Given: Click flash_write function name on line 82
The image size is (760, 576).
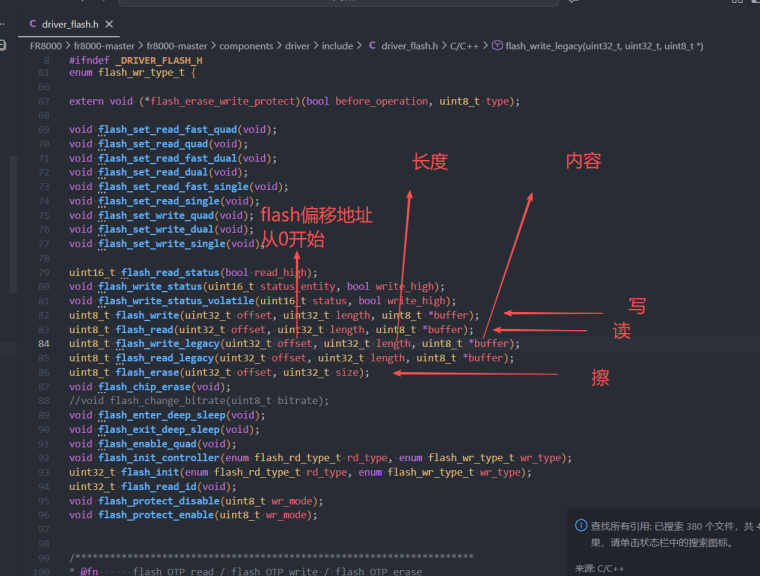Looking at the screenshot, I should 147,315.
